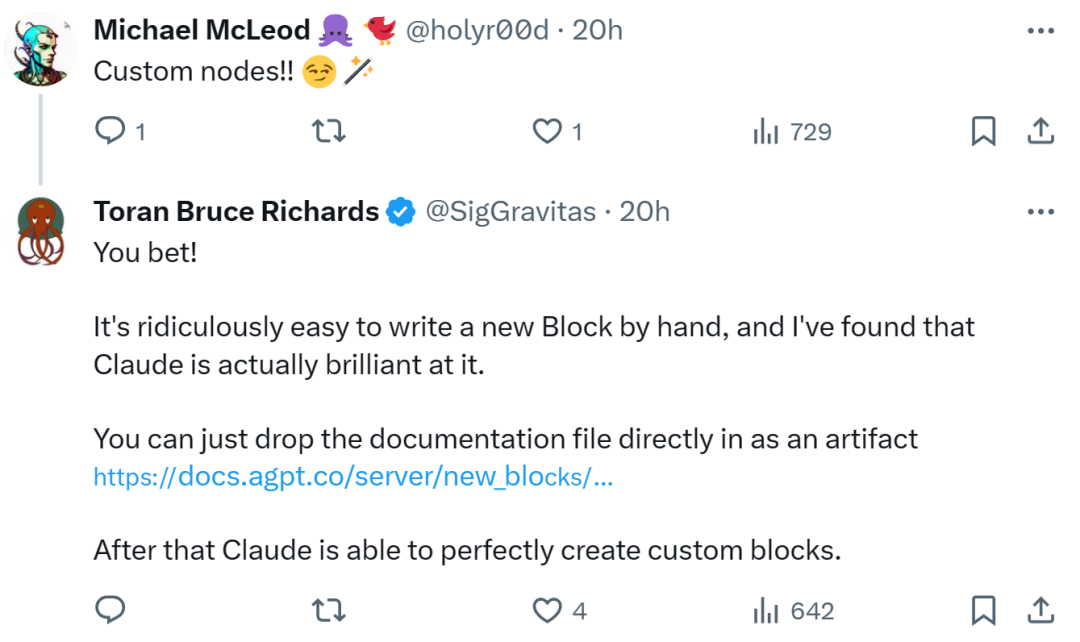This screenshot has height=642, width=1080.
Task: Click Toran Bruce Richards' octopus avatar
Action: tap(41, 231)
